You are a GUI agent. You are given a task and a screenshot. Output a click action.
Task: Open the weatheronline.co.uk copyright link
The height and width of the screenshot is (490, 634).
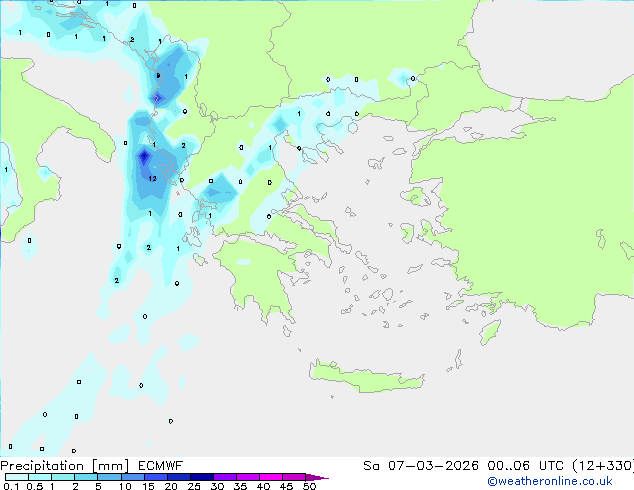[550, 481]
